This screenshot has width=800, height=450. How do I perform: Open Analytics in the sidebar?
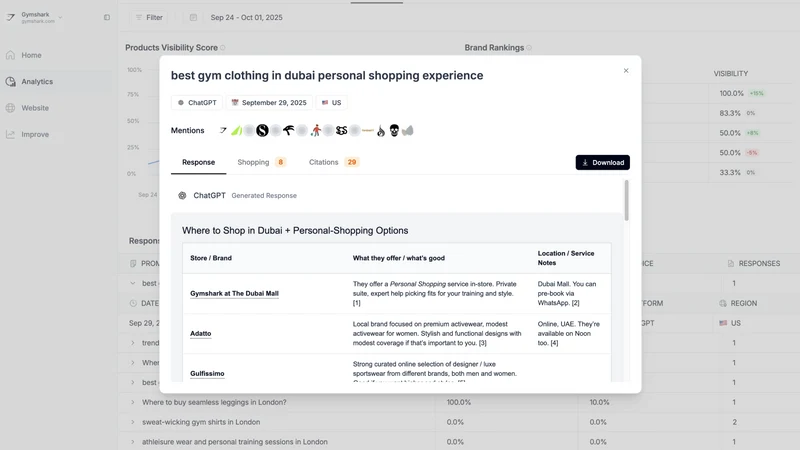37,82
